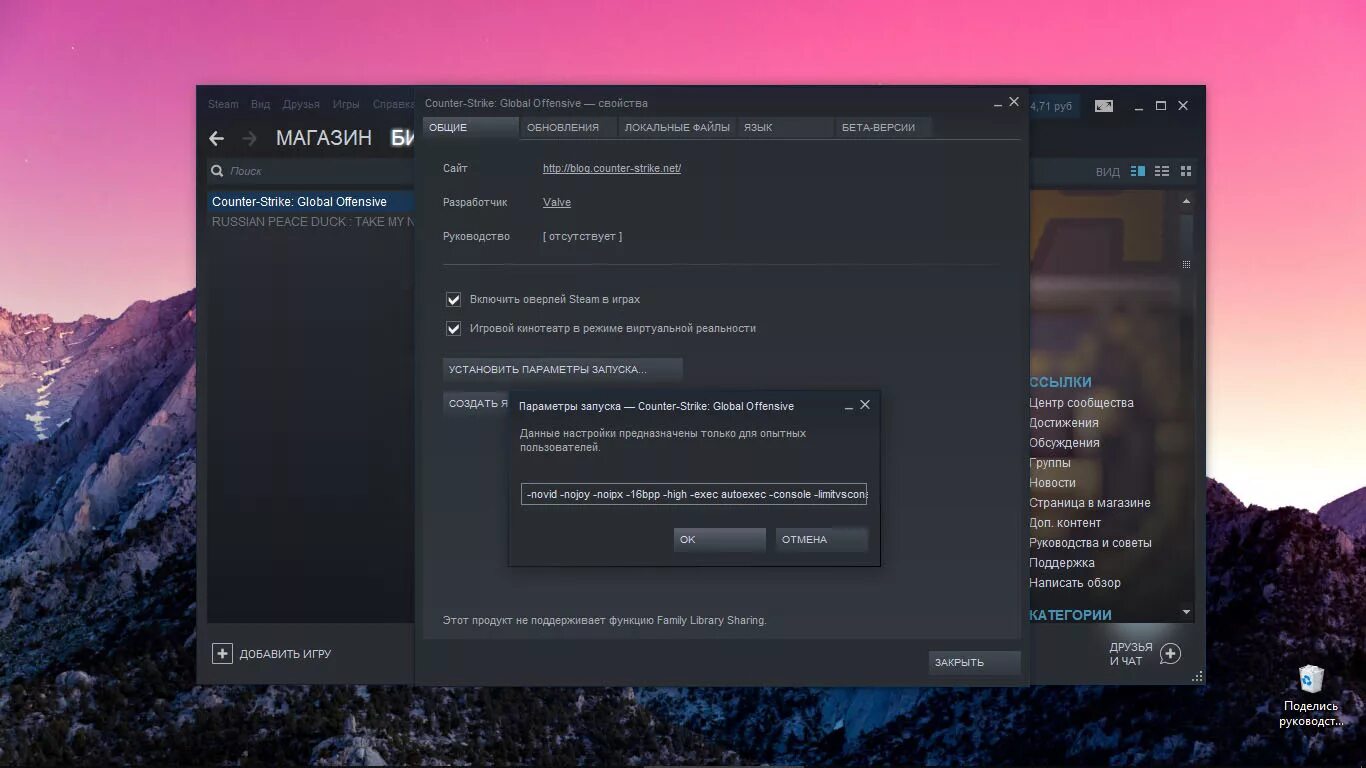The height and width of the screenshot is (768, 1366).
Task: Click OK in launch options dialog
Action: tap(720, 540)
